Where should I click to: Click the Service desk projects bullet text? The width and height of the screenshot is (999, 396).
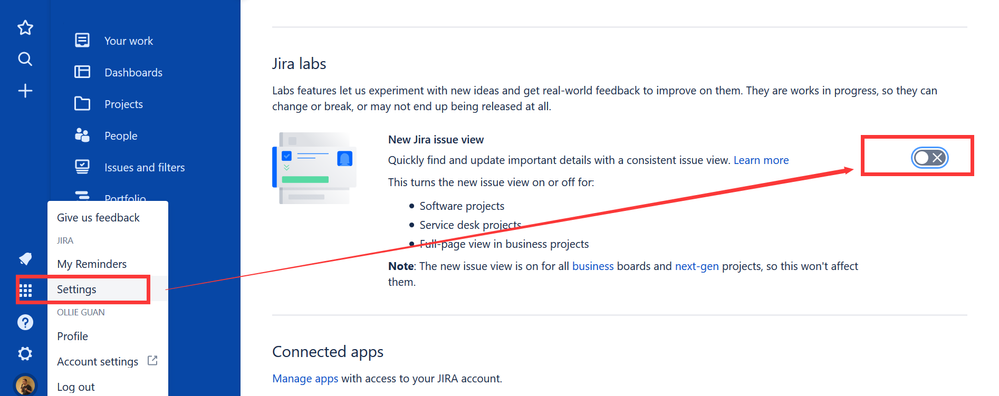pyautogui.click(x=470, y=225)
